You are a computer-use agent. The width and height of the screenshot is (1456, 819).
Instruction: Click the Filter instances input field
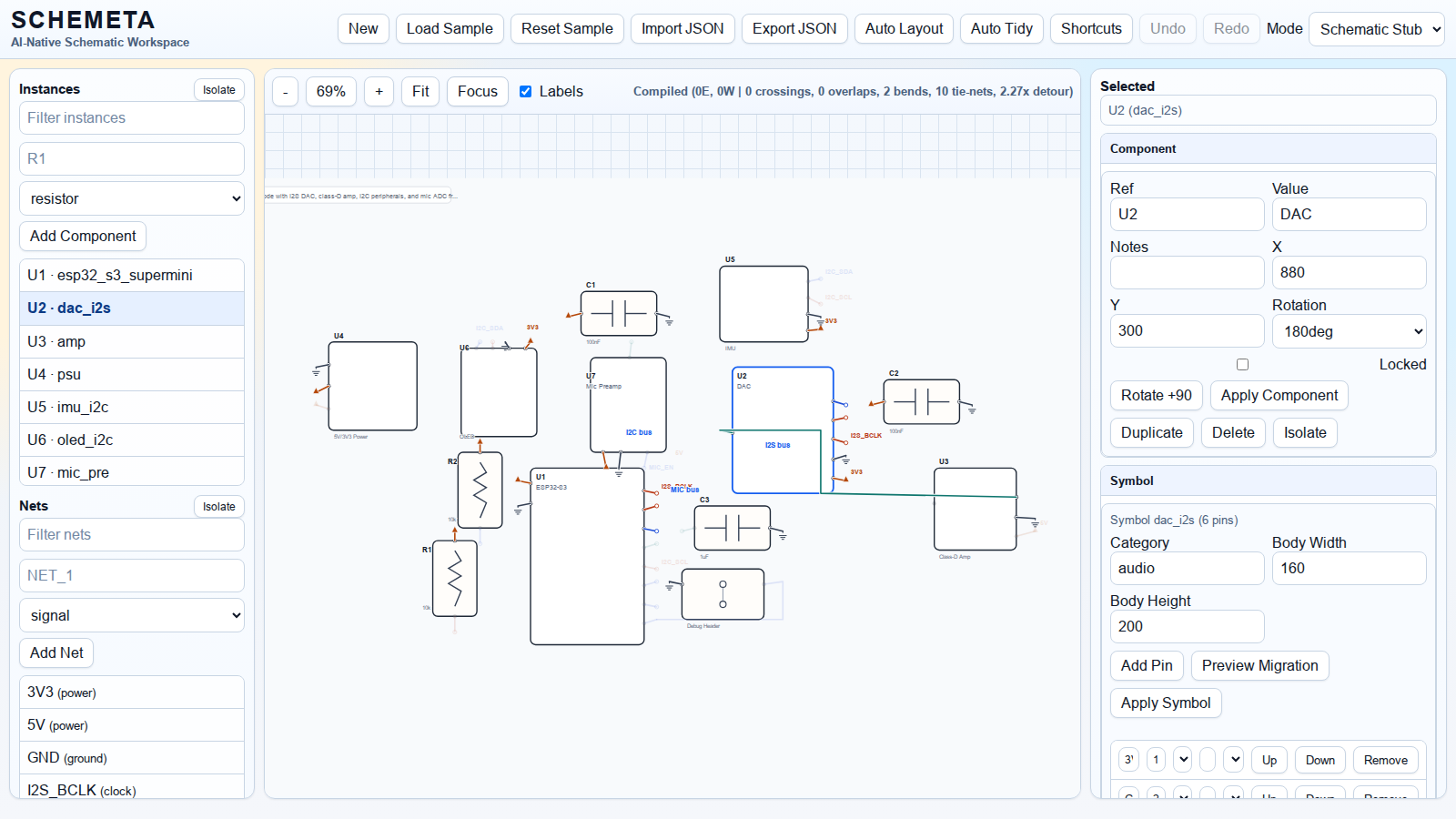pos(132,117)
